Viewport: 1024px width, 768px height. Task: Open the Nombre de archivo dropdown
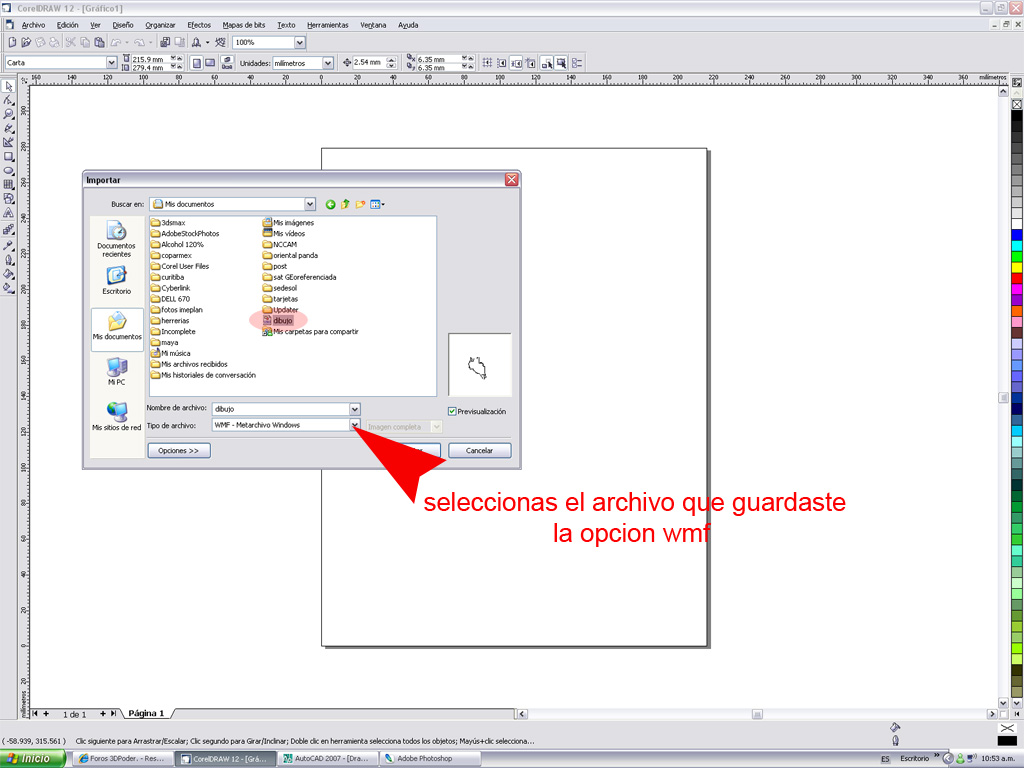(355, 409)
